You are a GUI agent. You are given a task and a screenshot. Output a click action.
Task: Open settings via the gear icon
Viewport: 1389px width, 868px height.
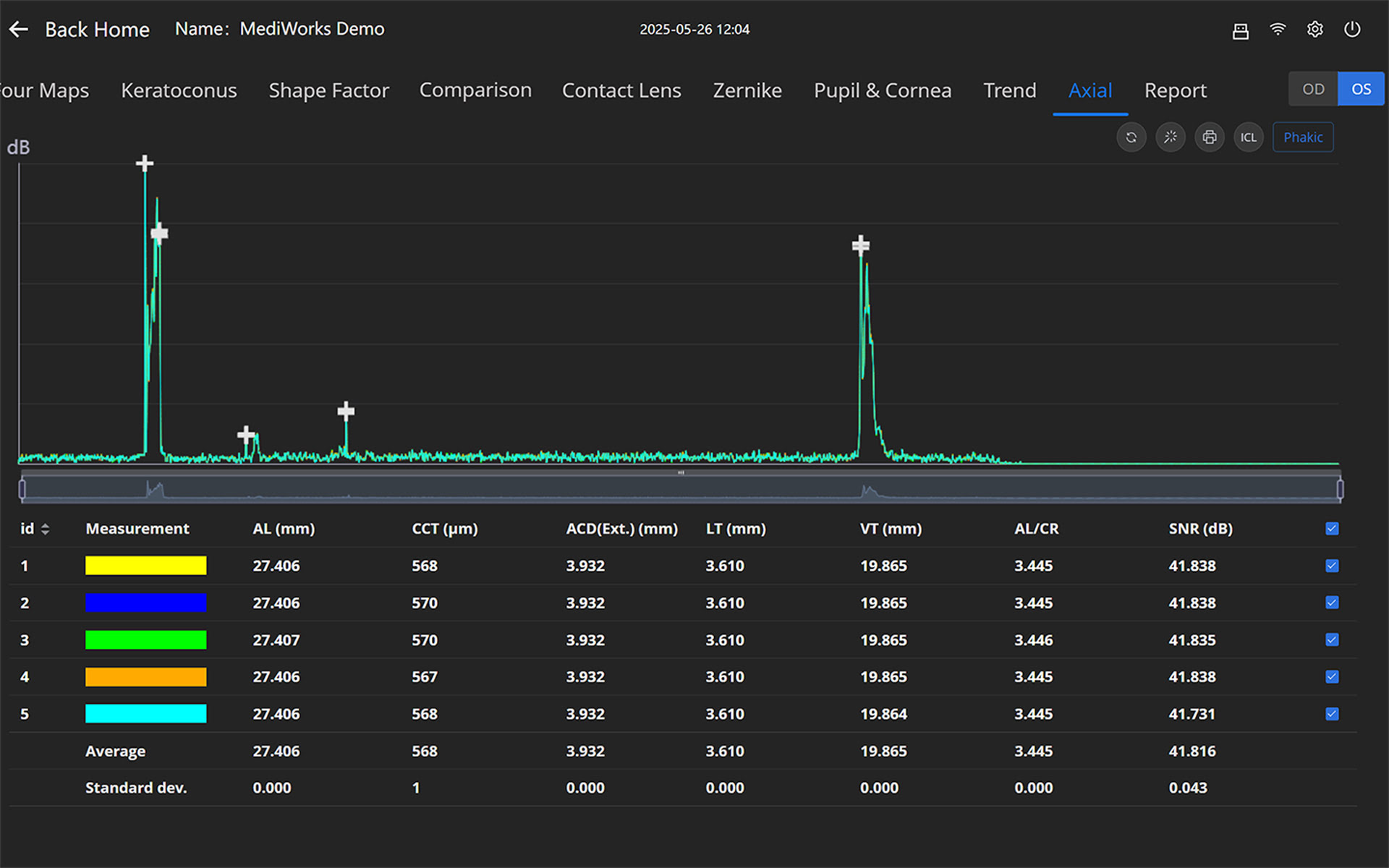pos(1315,30)
